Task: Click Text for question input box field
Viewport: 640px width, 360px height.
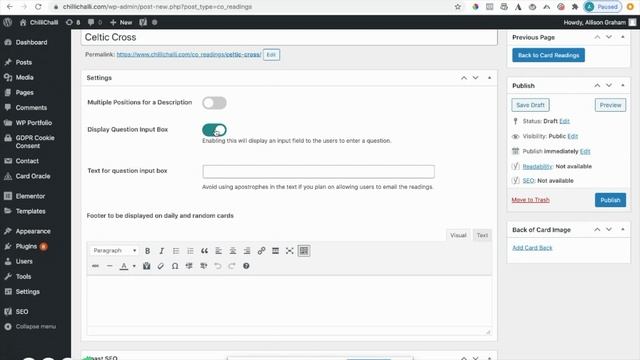Action: (318, 171)
